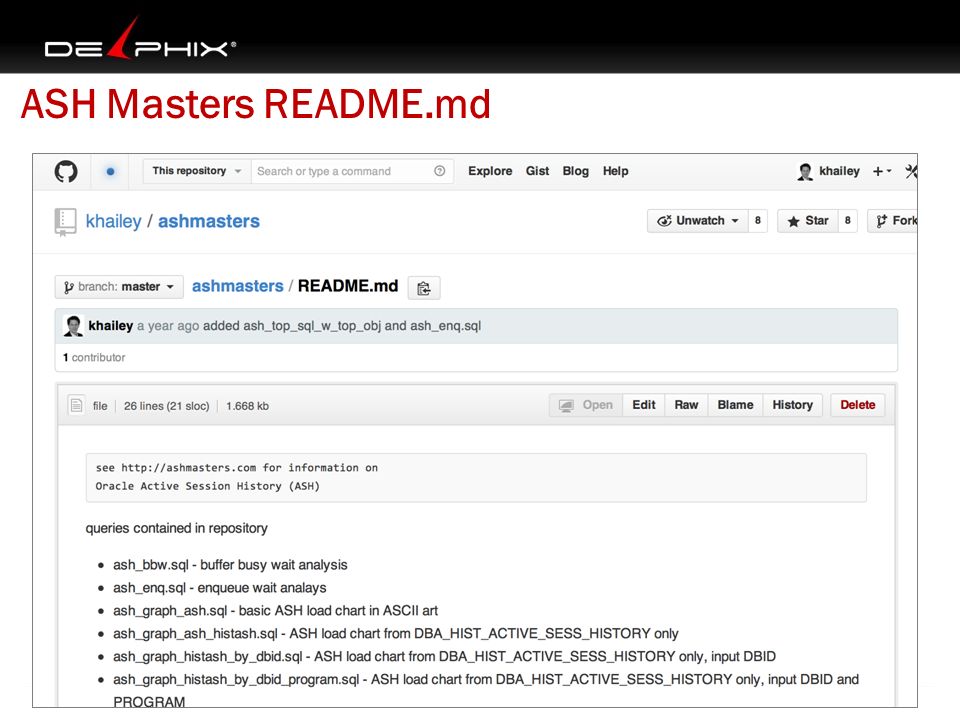Open the khailey profile username in the header
This screenshot has height=720, width=960.
click(x=839, y=171)
